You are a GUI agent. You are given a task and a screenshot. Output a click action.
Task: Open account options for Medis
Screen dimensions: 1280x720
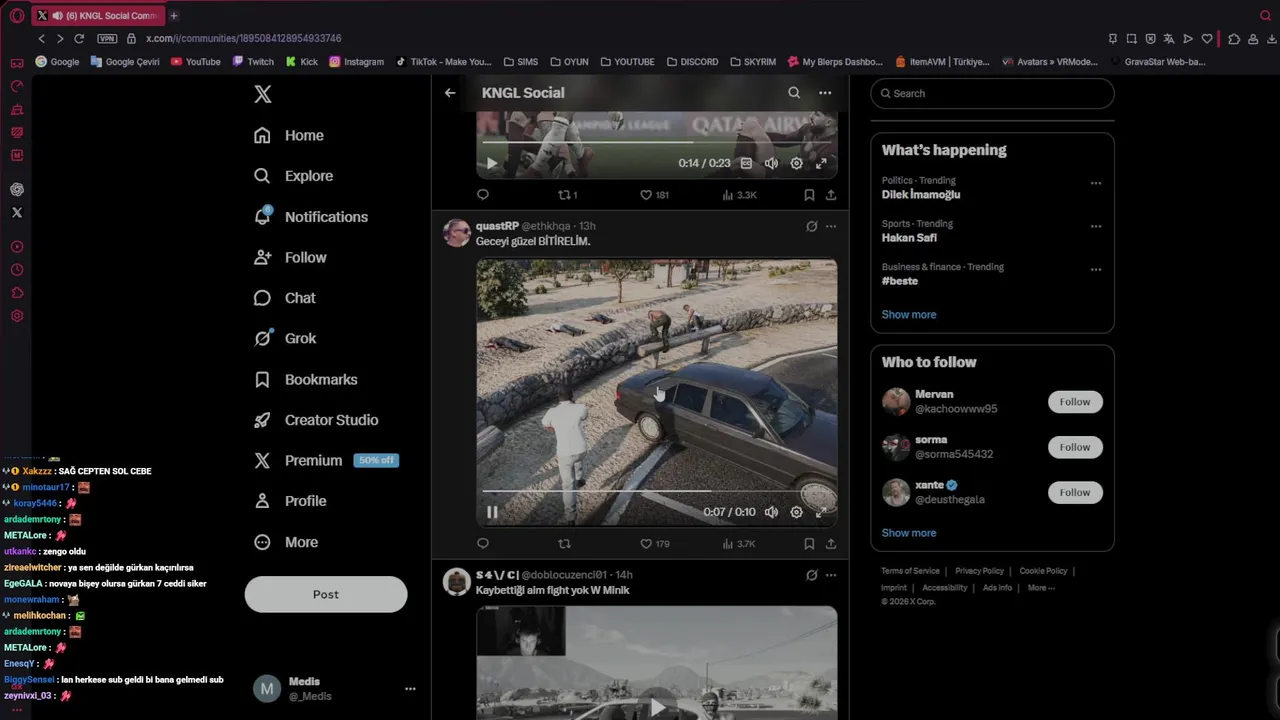click(x=410, y=689)
